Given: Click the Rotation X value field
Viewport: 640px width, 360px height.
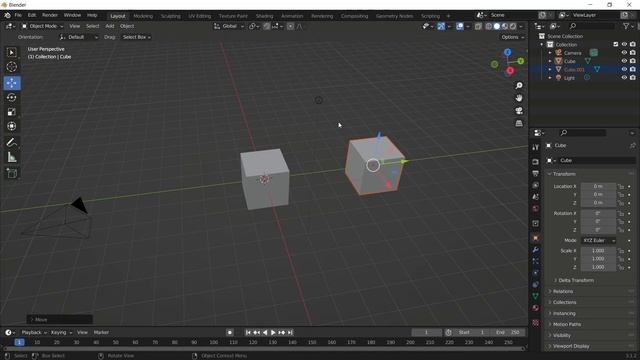Looking at the screenshot, I should point(598,213).
